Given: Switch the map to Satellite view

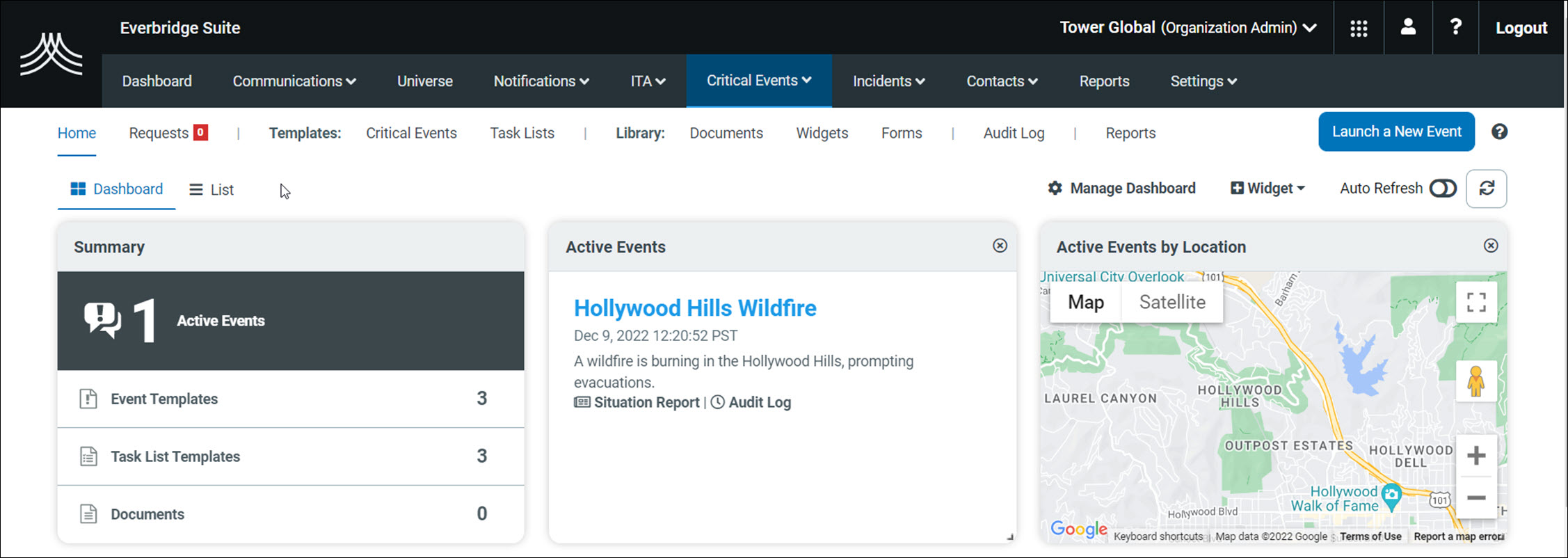Looking at the screenshot, I should 1172,302.
